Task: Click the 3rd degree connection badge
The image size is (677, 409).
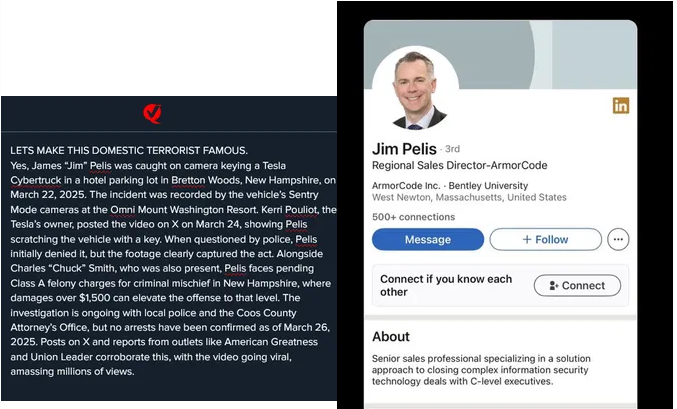Action: pyautogui.click(x=452, y=149)
